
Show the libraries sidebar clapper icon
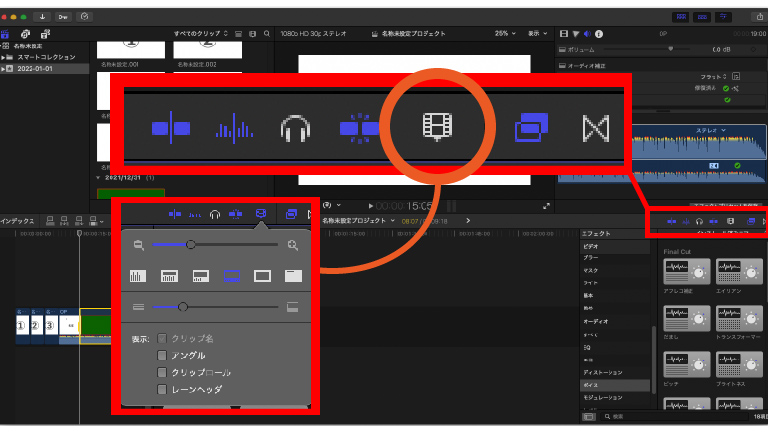[x=5, y=34]
